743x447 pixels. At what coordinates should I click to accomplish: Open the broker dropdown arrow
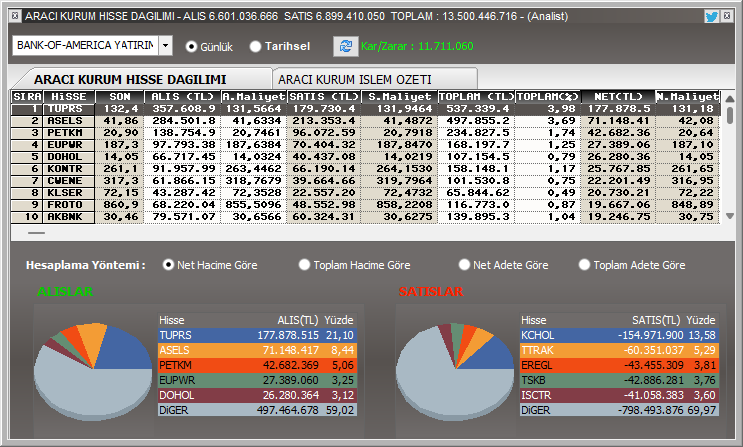point(165,46)
